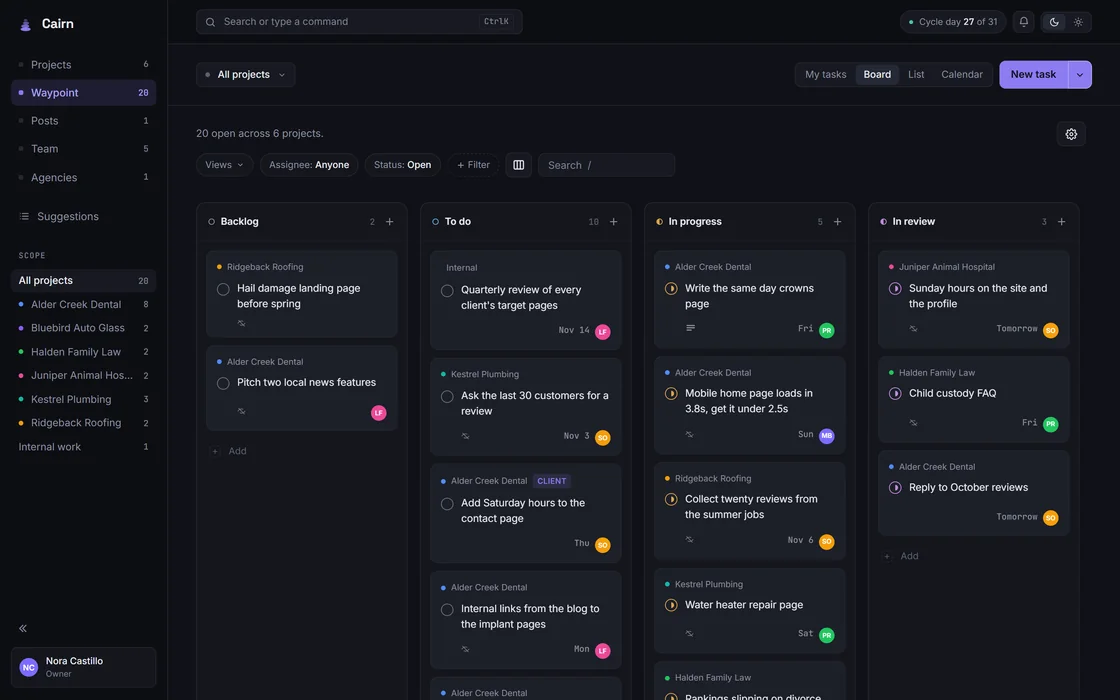Screen dimensions: 1120x700
Task: Click PR avatar on Child custody FAQ card
Action: coord(1050,424)
